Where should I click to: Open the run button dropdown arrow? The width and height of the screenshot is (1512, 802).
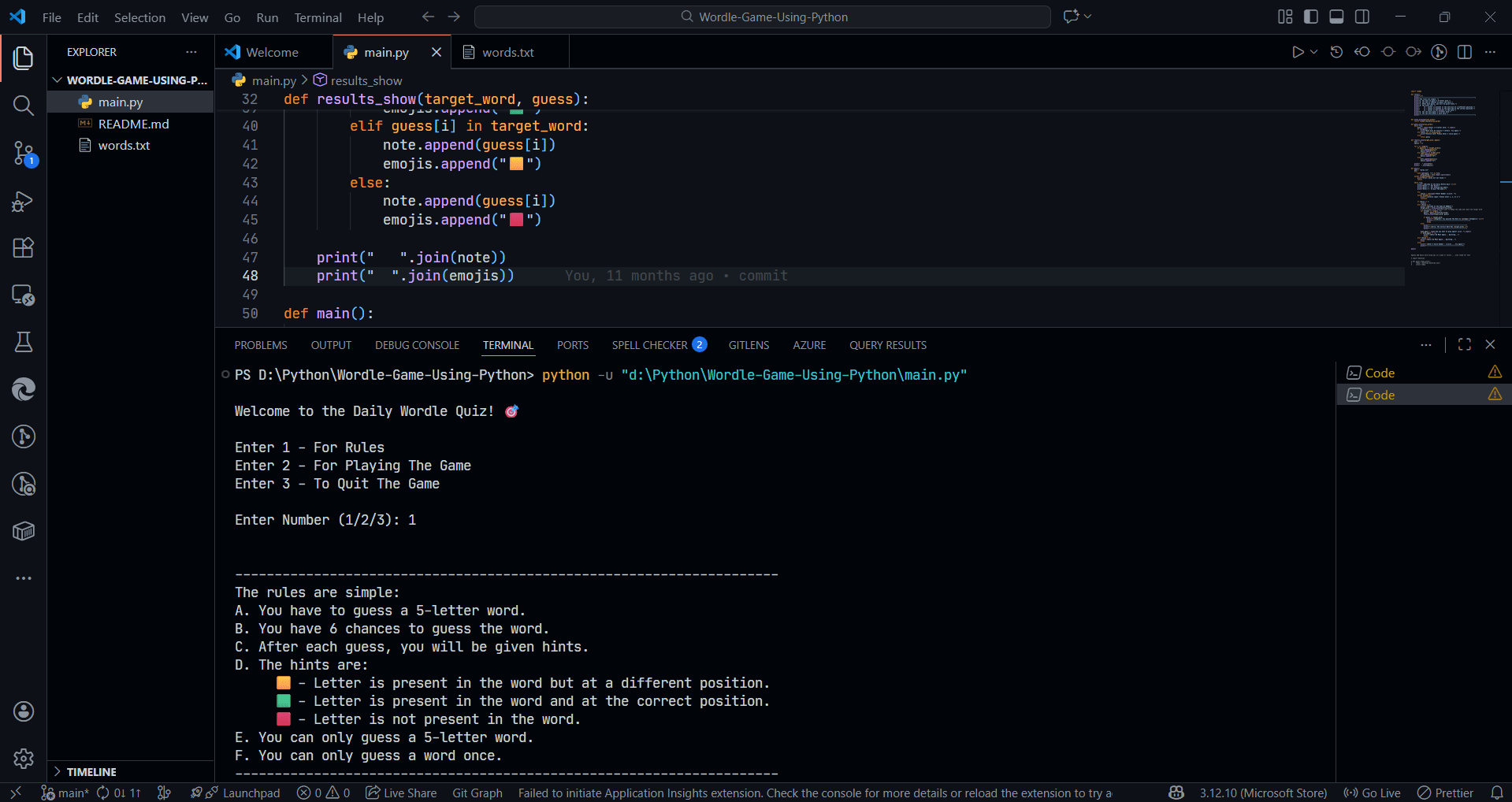(1313, 52)
